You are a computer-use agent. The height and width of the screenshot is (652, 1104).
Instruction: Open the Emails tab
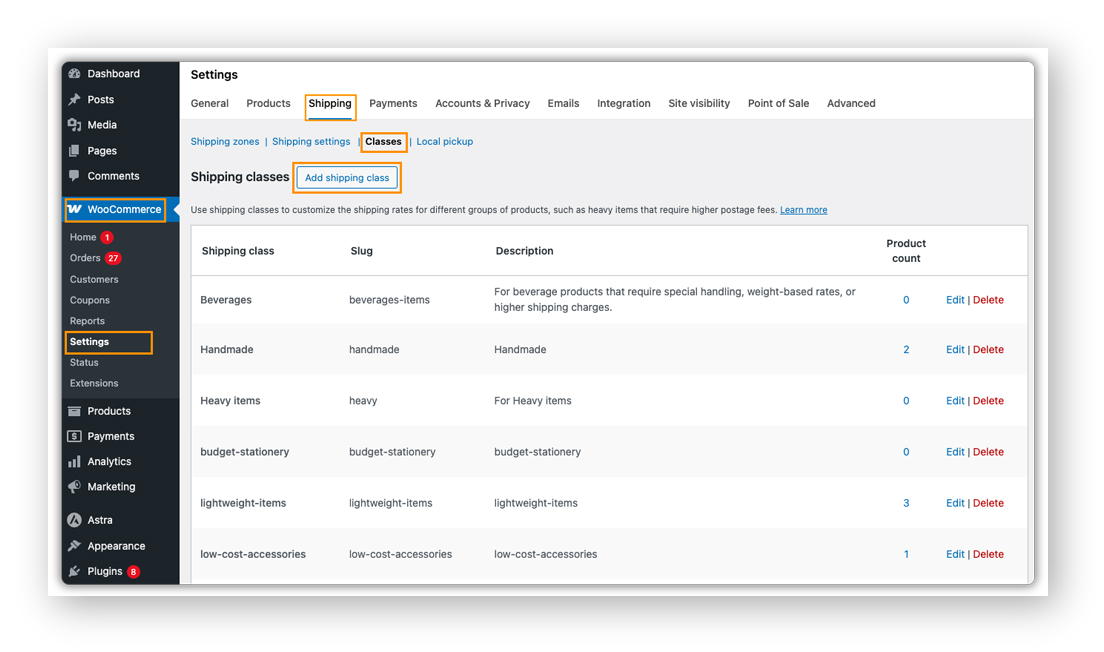click(x=563, y=103)
